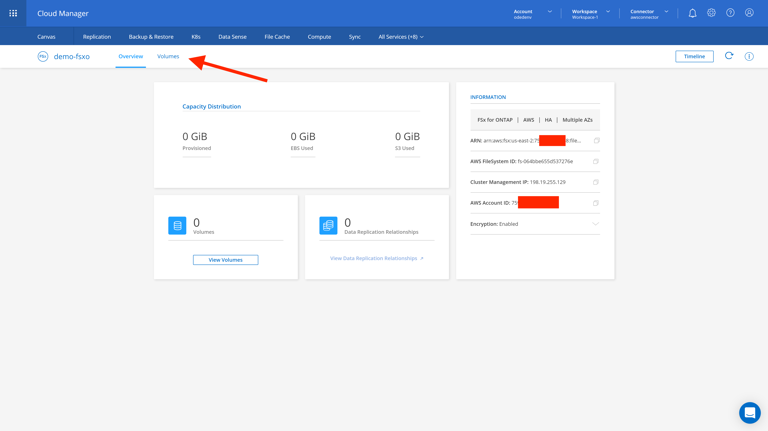The image size is (768, 431).
Task: Expand the Encryption row chevron
Action: tap(596, 224)
